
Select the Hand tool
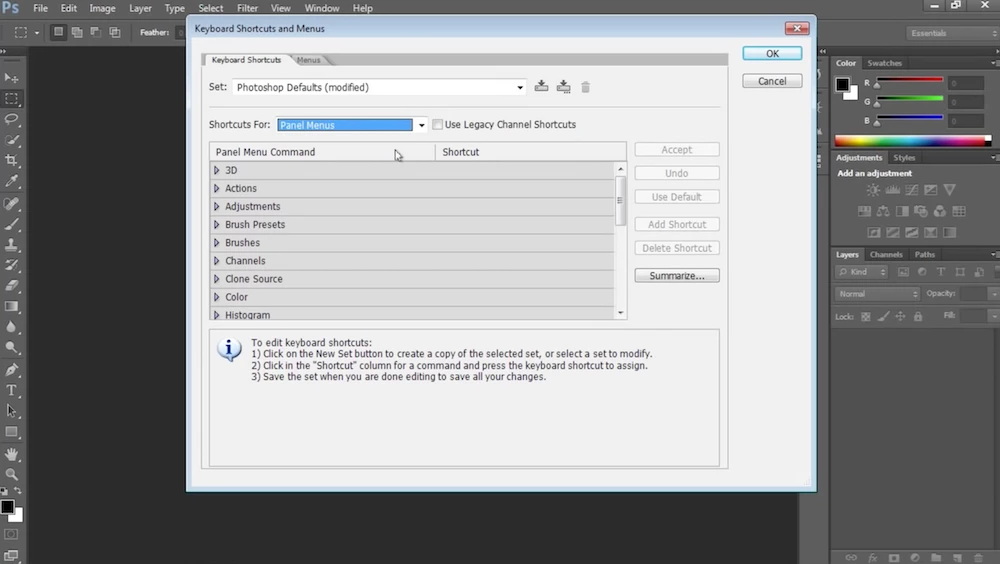tap(11, 454)
